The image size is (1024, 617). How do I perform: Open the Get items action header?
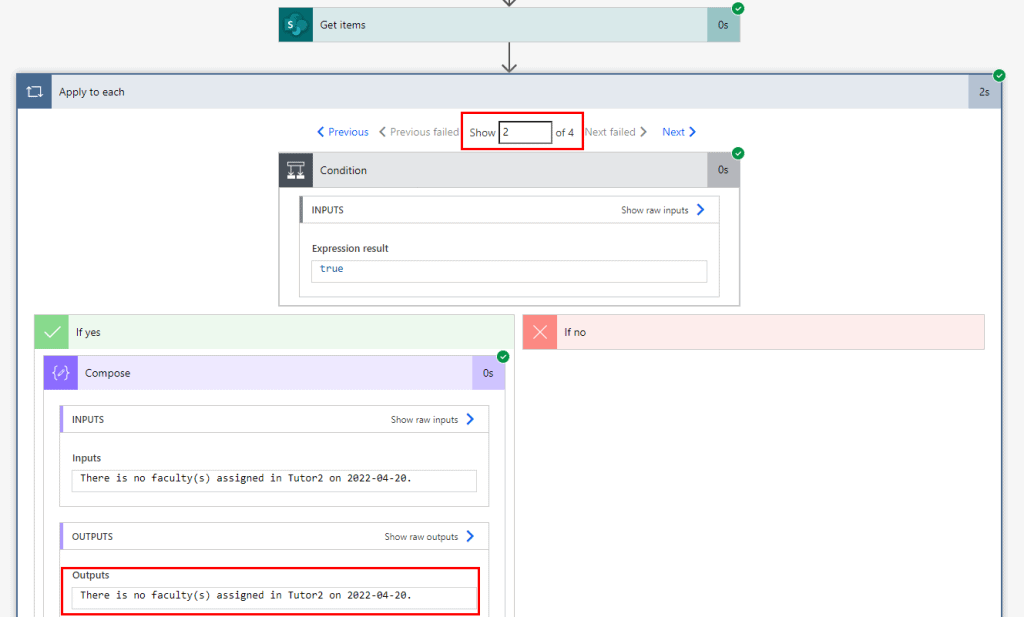[x=509, y=25]
